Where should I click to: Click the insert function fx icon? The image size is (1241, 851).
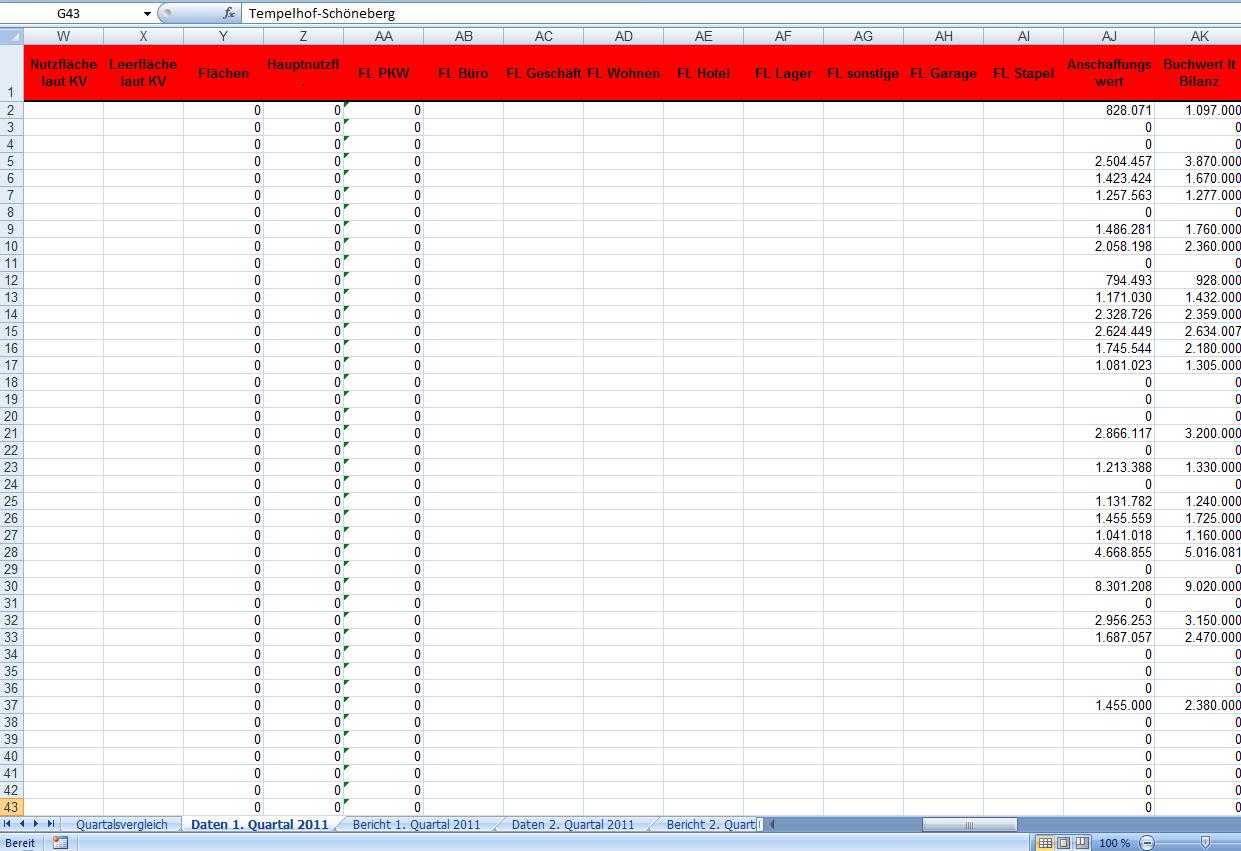[229, 14]
